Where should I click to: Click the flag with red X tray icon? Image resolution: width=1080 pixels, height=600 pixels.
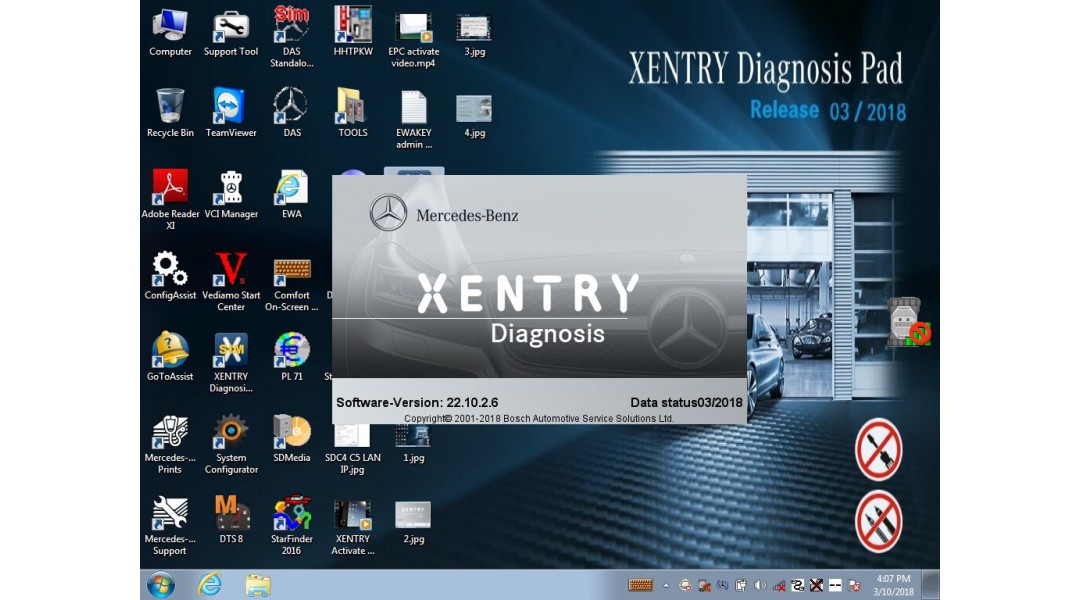pos(854,586)
